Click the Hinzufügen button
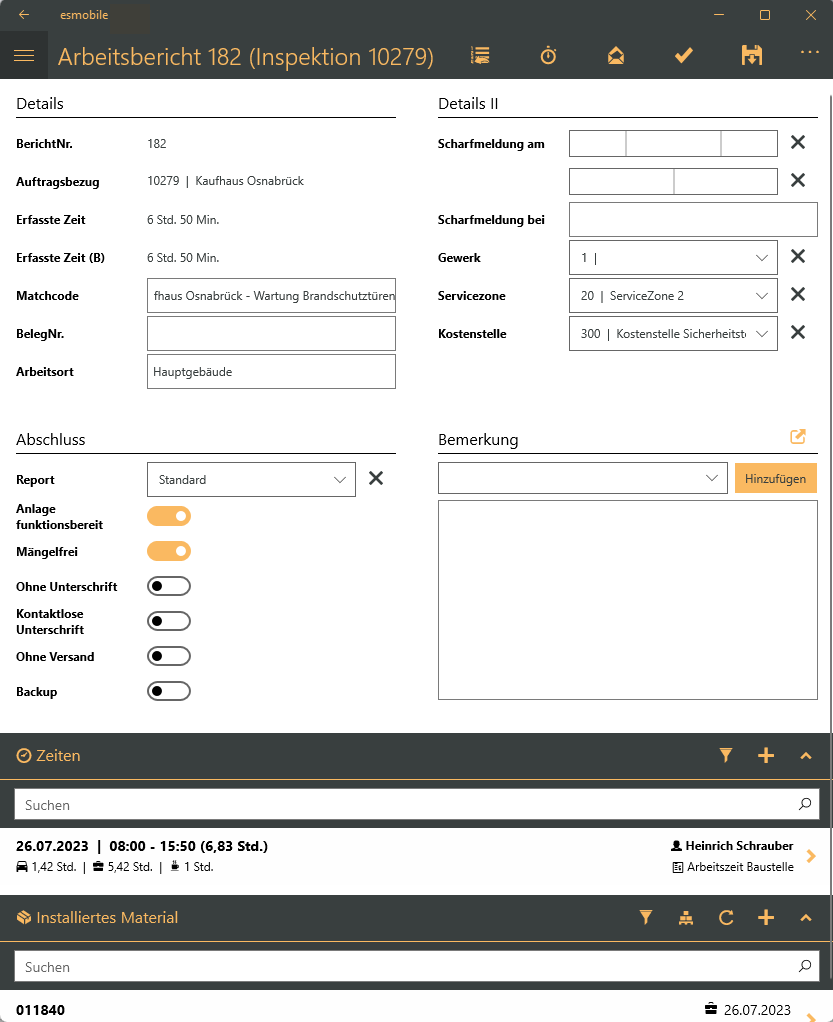This screenshot has height=1022, width=833. (x=776, y=478)
